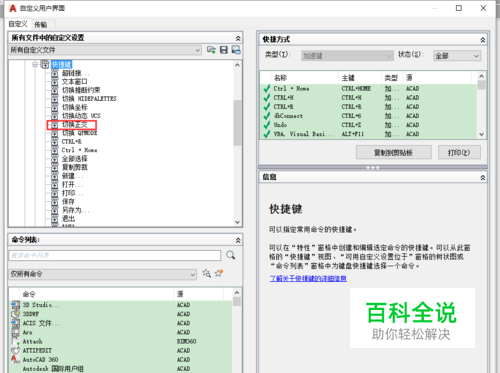Click the tree view vertical scrollbar thumb
The height and width of the screenshot is (373, 500).
pos(237,123)
